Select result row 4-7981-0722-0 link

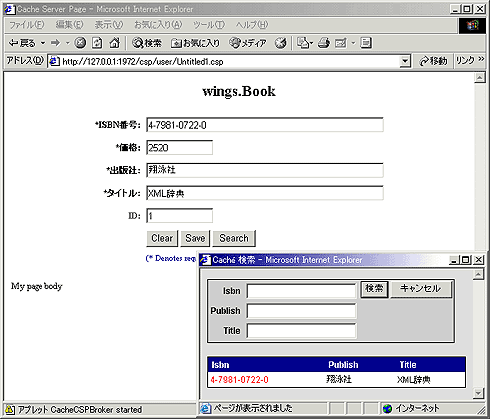click(x=239, y=380)
